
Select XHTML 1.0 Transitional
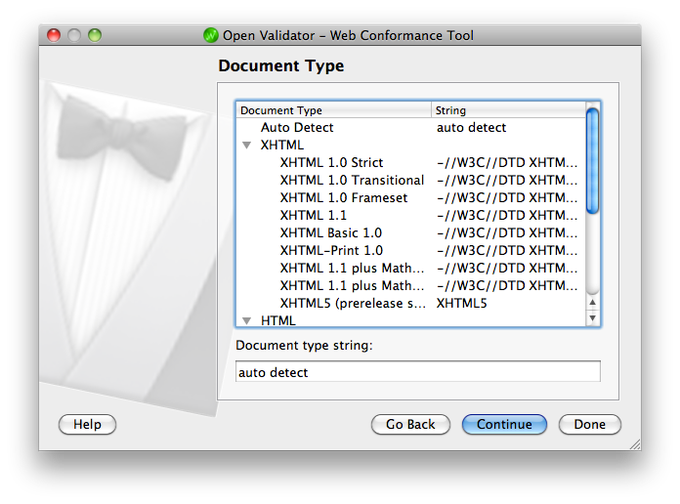[411, 180]
